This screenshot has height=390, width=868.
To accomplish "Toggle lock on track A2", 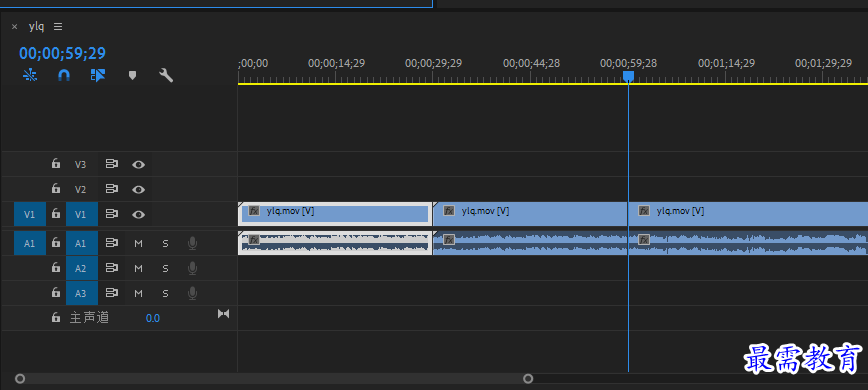I will tap(55, 268).
